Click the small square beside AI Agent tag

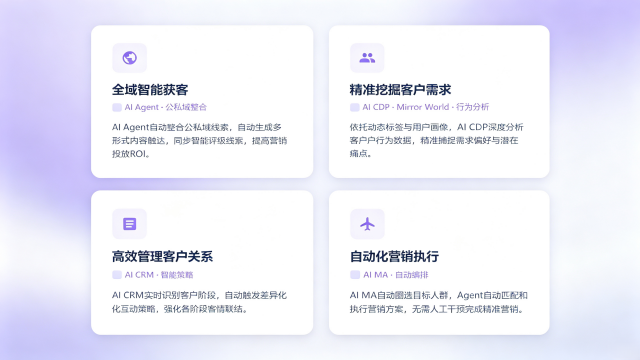pos(117,107)
